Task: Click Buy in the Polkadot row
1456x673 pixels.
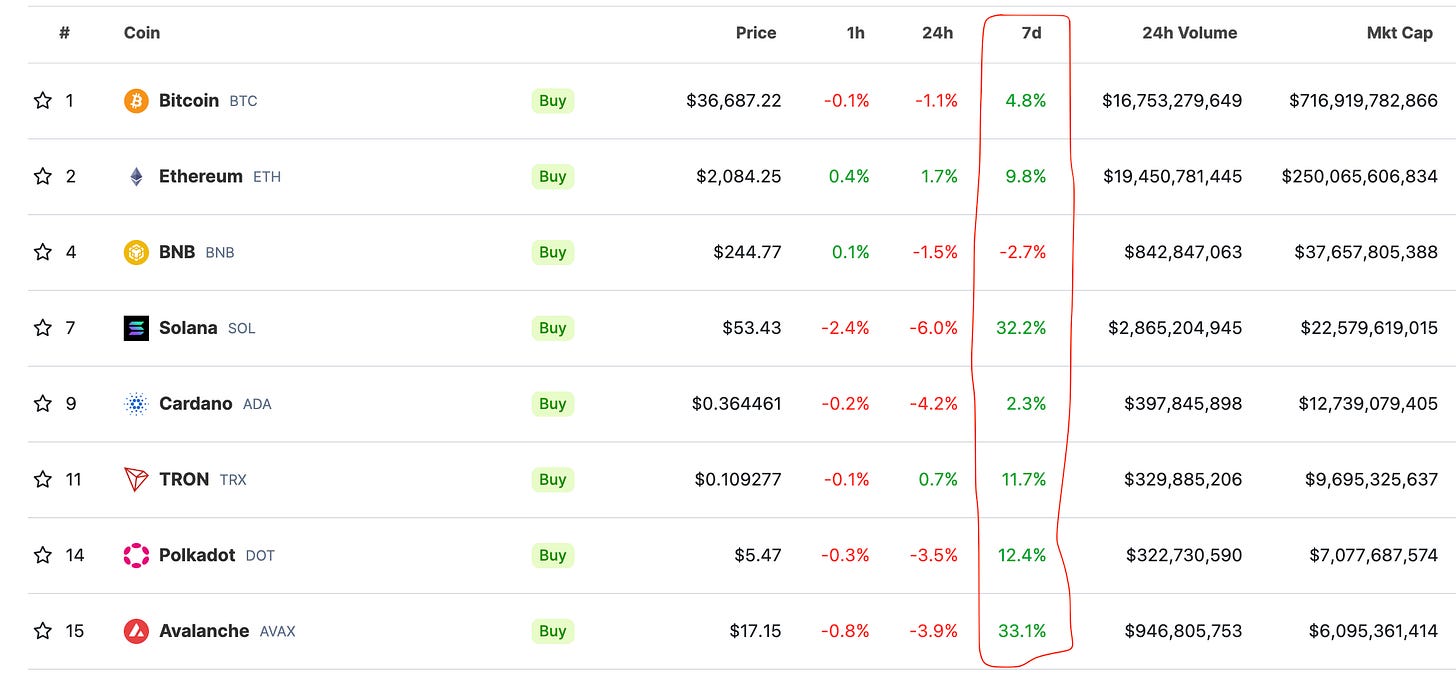Action: [553, 555]
